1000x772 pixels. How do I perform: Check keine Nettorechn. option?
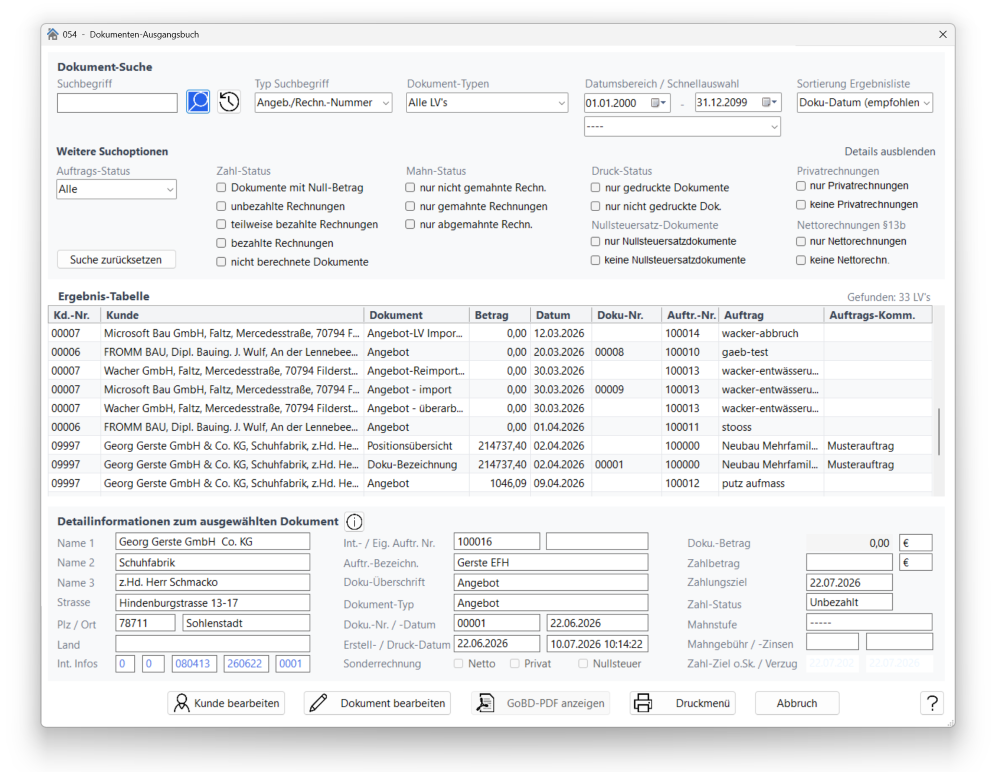point(801,260)
